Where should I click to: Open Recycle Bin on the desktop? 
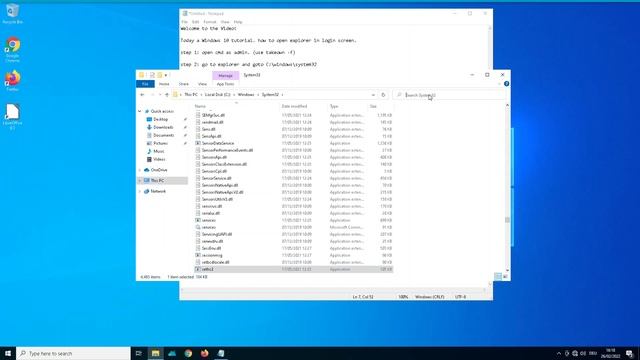[12, 13]
